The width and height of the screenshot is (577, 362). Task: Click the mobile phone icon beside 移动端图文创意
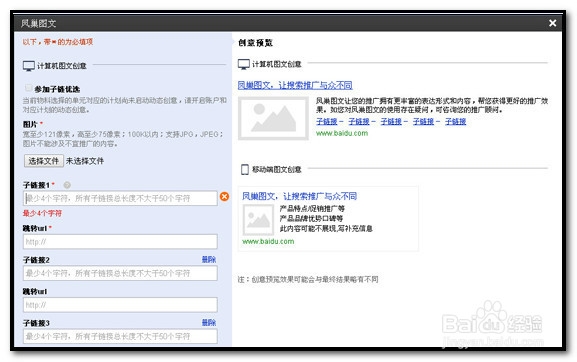click(x=245, y=170)
